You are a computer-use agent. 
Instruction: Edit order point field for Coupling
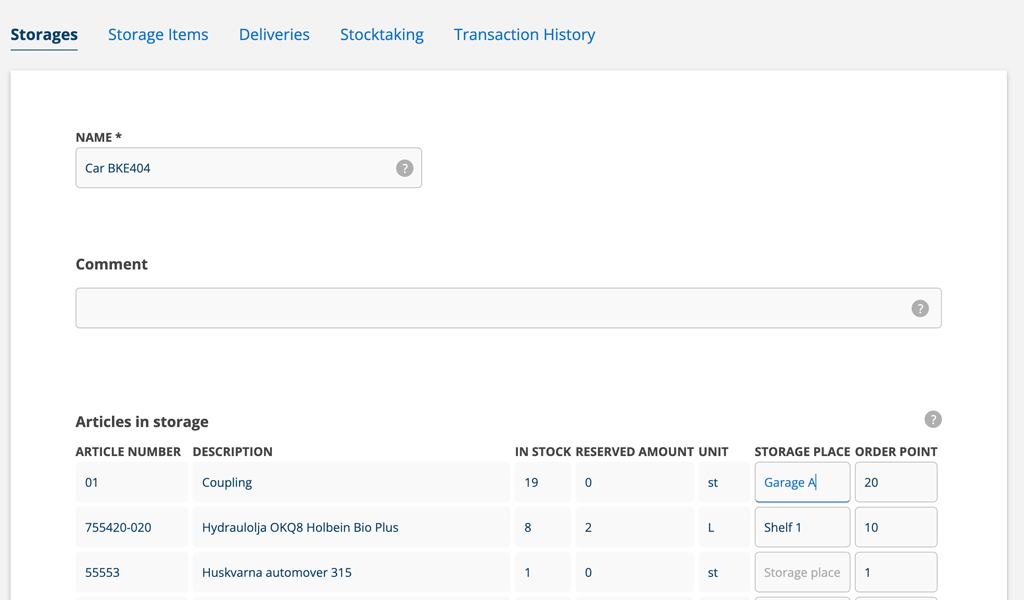pyautogui.click(x=895, y=482)
